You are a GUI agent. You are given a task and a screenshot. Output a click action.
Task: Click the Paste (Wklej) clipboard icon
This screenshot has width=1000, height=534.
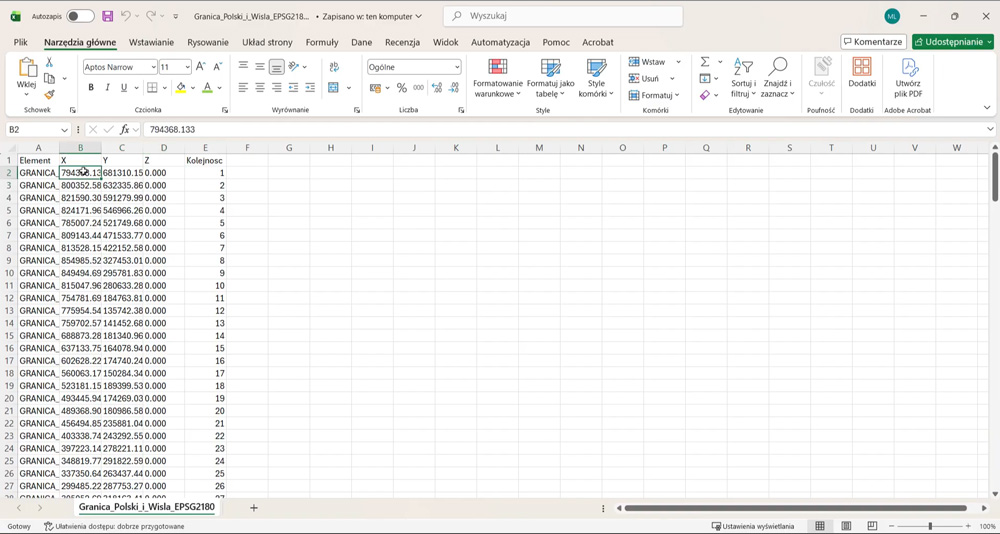[x=27, y=67]
